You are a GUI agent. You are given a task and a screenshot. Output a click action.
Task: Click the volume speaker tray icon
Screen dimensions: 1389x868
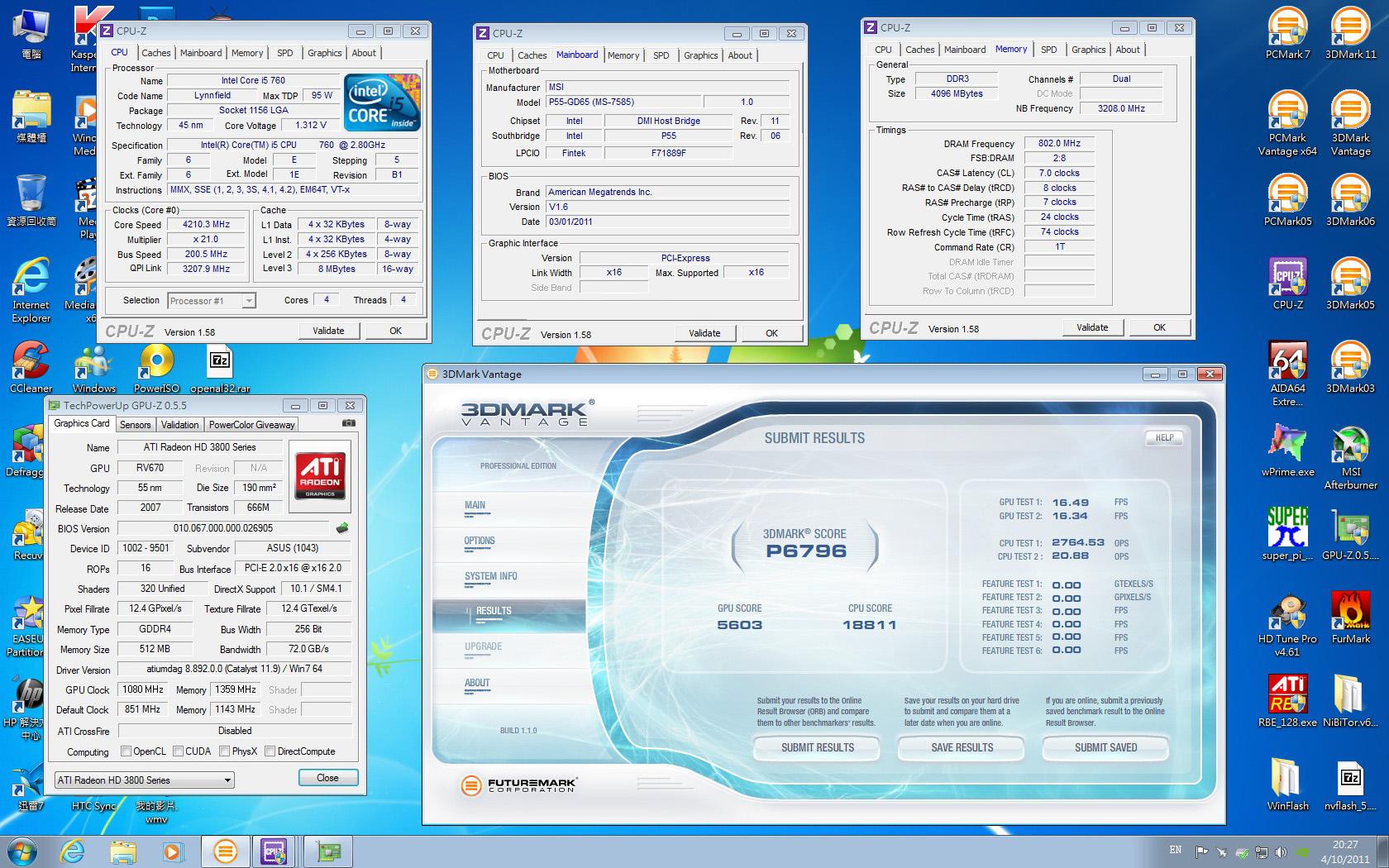click(x=1281, y=851)
